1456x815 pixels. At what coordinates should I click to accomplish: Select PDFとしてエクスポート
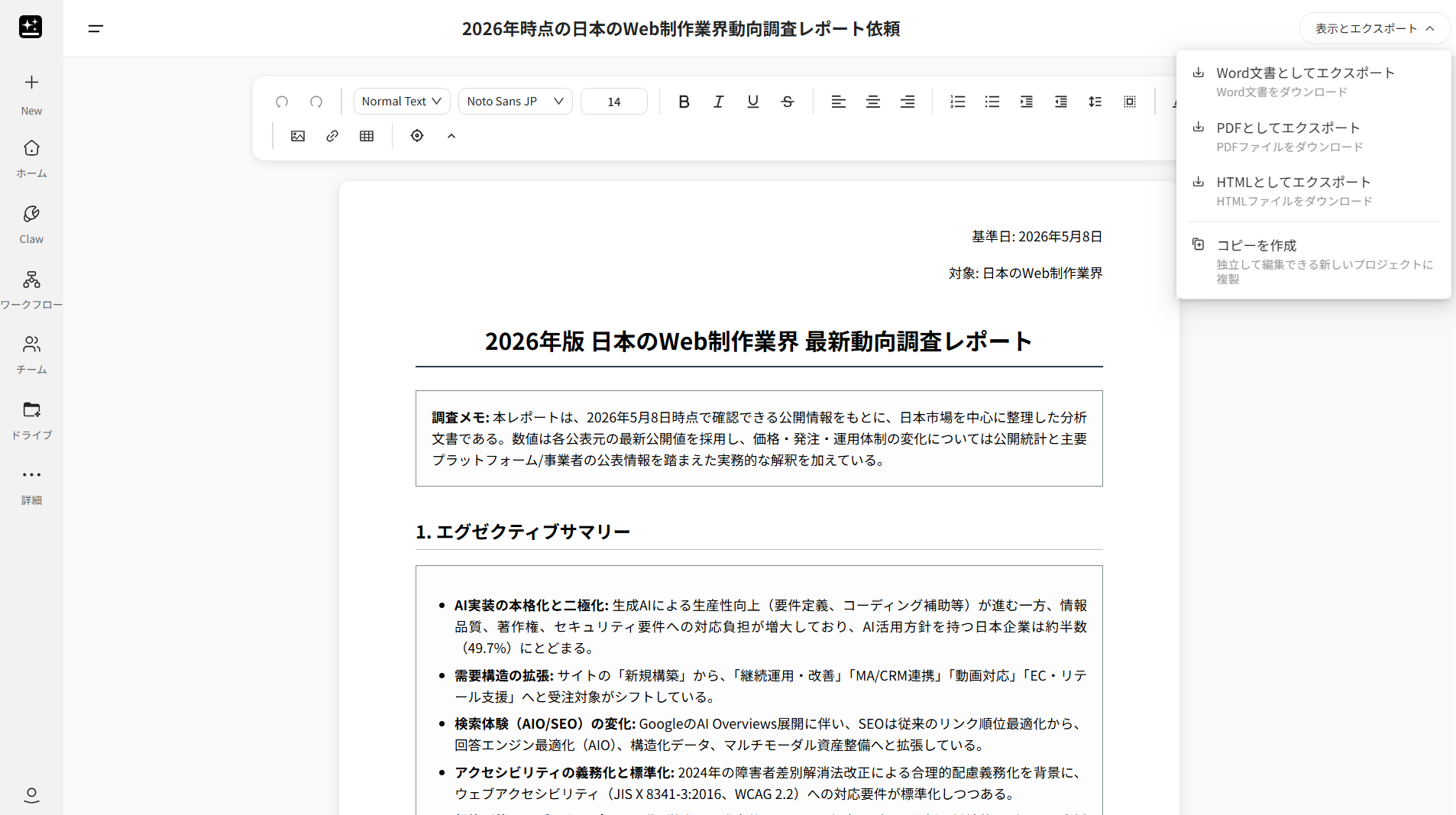[x=1313, y=137]
